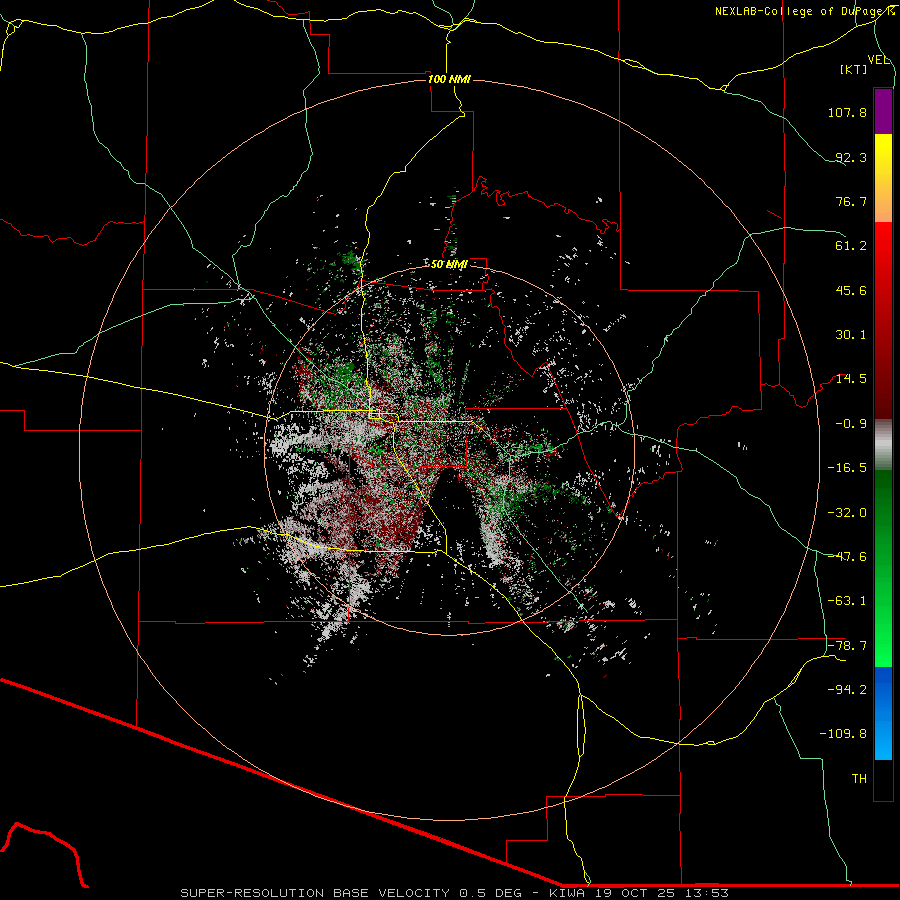
Task: Click the -94.2 legend value
Action: (x=847, y=689)
